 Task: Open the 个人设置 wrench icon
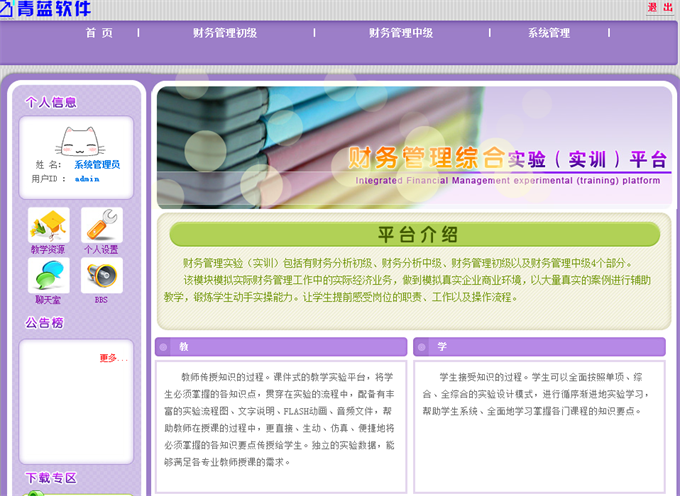[101, 224]
